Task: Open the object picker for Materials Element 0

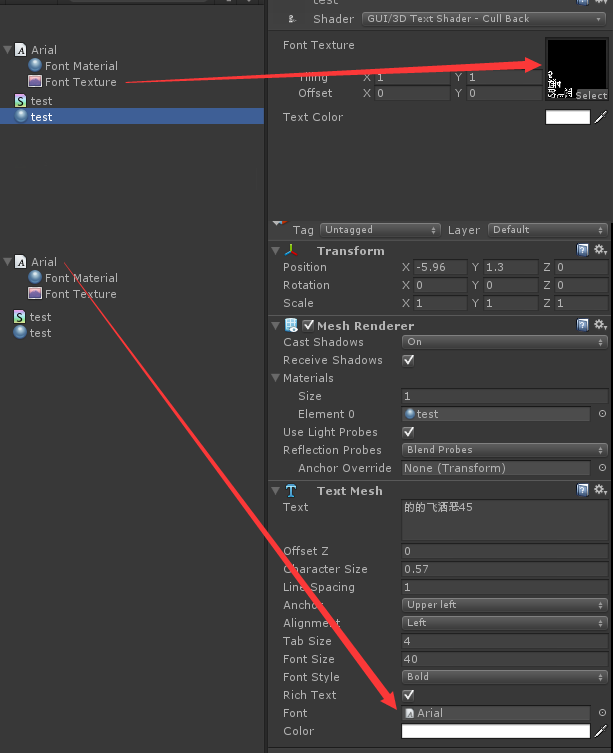Action: click(602, 414)
